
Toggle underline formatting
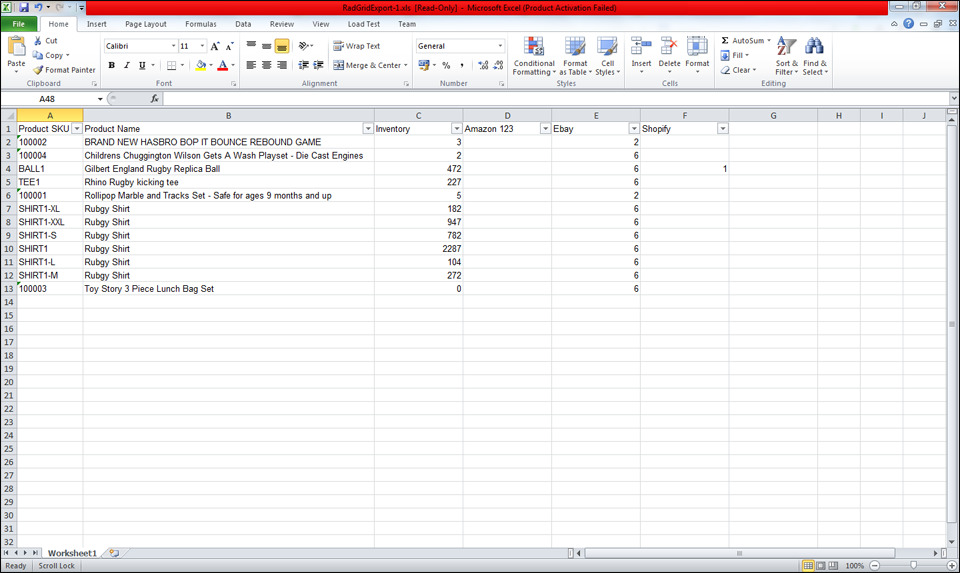[142, 65]
